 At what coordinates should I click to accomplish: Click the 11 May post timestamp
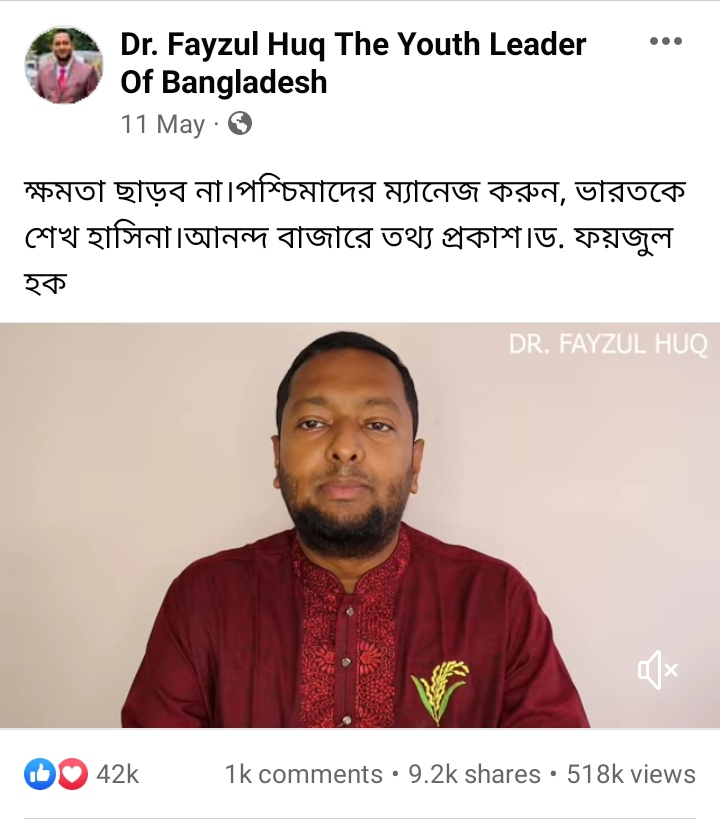point(163,124)
